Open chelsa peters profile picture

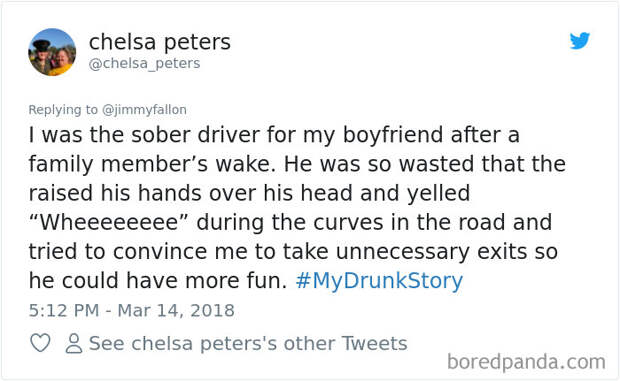click(52, 52)
